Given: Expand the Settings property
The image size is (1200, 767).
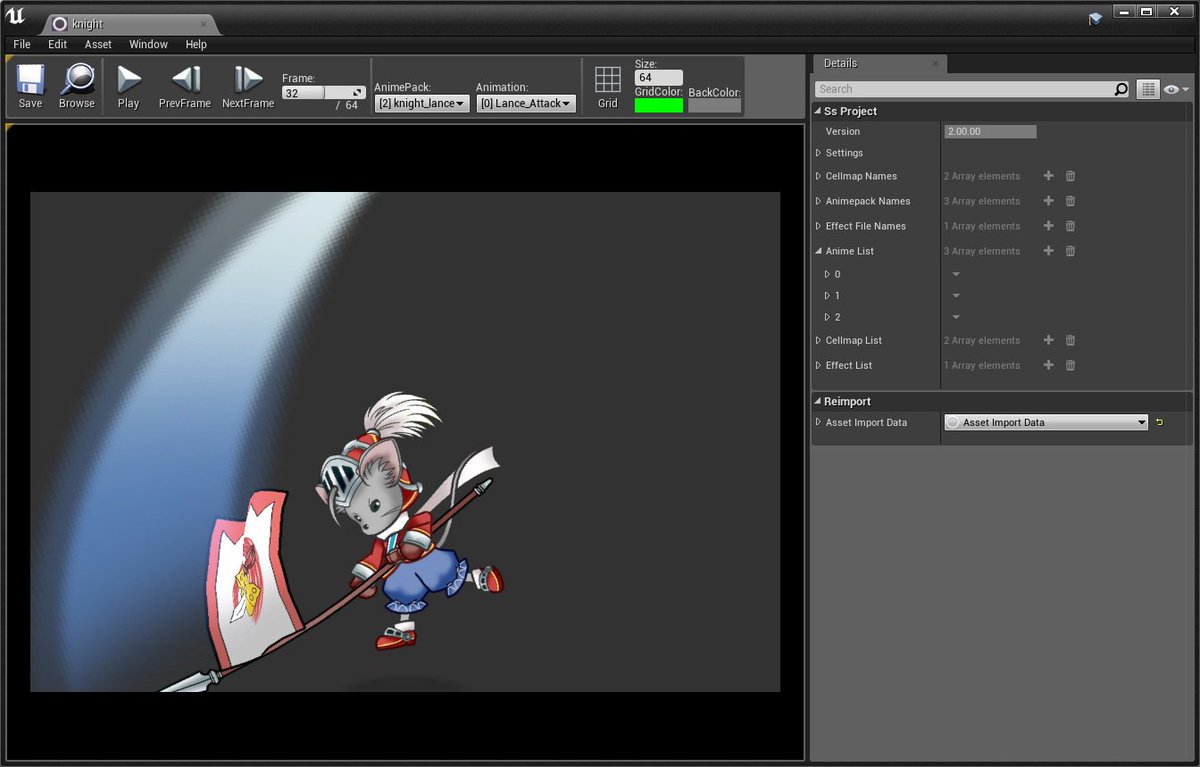Looking at the screenshot, I should tap(818, 153).
